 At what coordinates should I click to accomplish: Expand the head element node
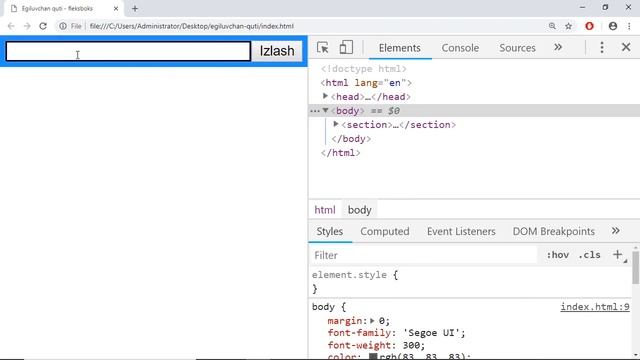click(325, 96)
